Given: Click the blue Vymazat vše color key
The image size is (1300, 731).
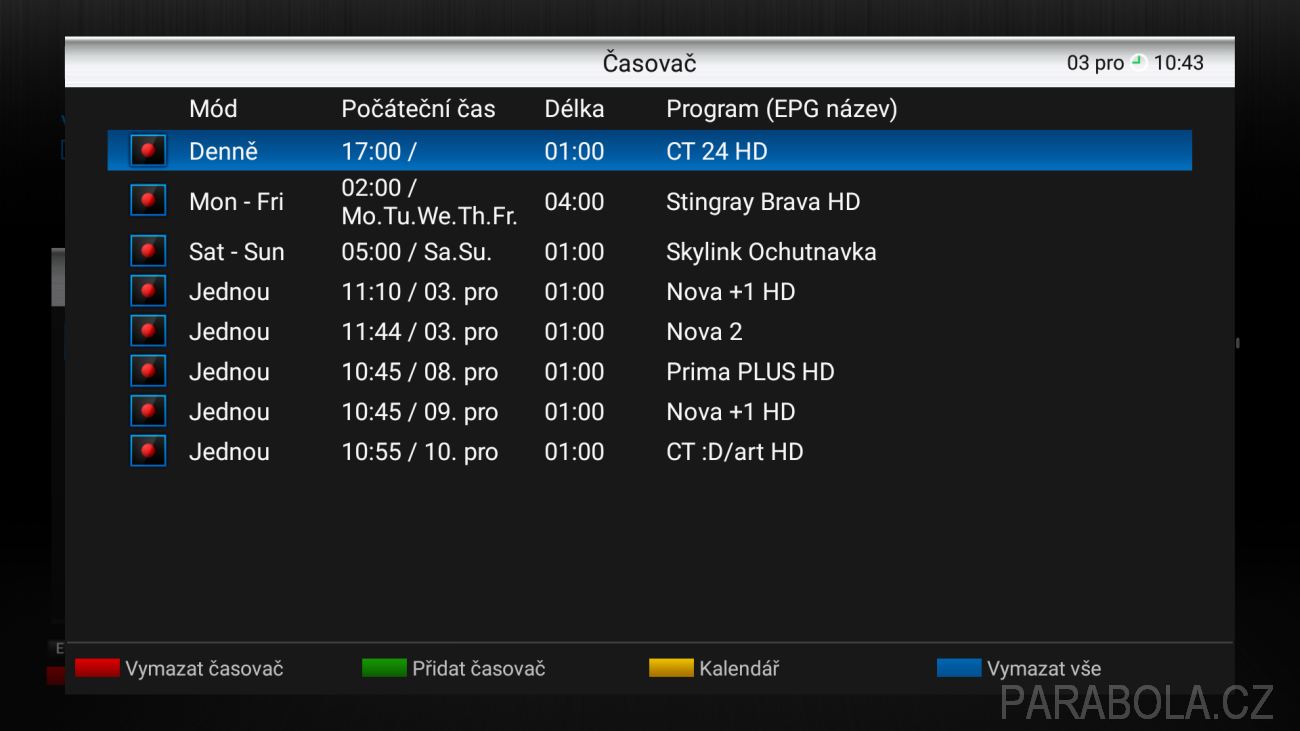Looking at the screenshot, I should (x=959, y=668).
